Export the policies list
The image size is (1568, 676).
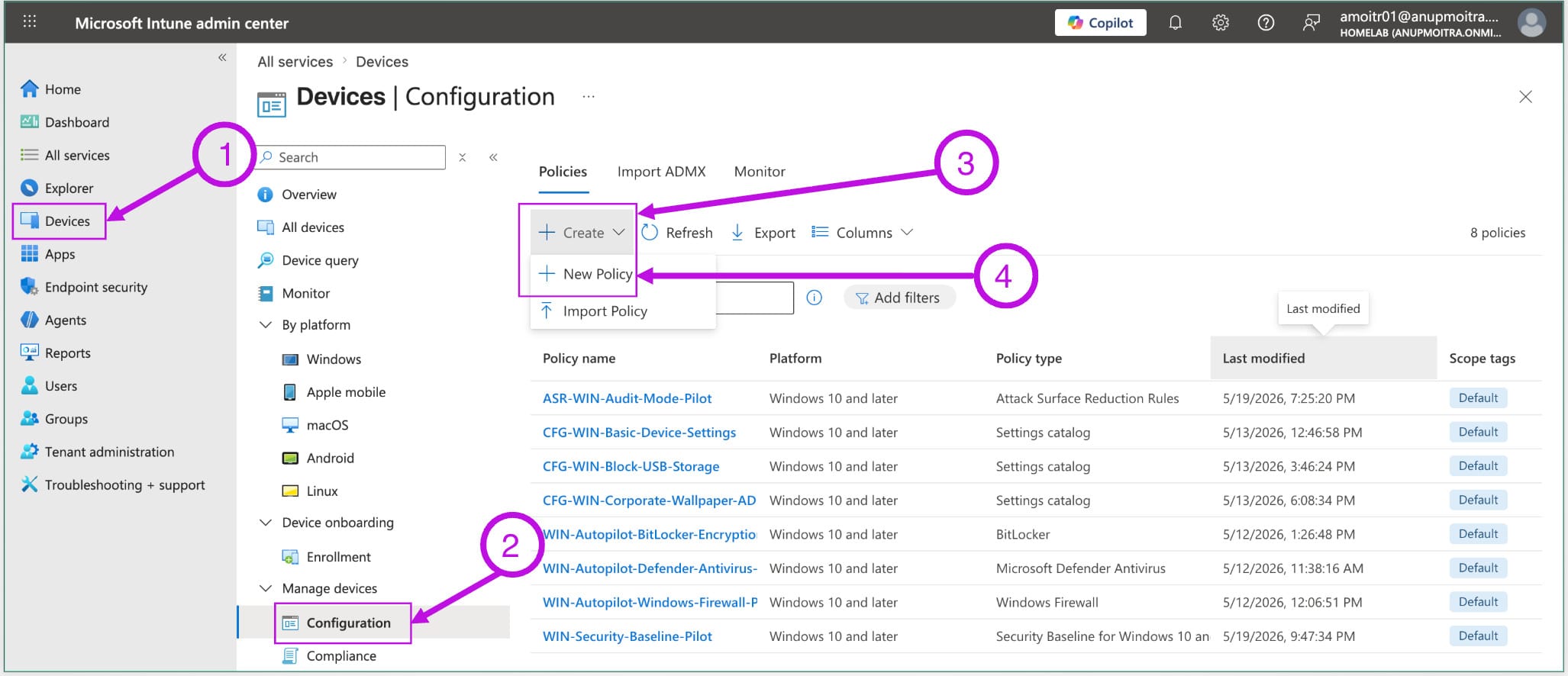pyautogui.click(x=763, y=233)
